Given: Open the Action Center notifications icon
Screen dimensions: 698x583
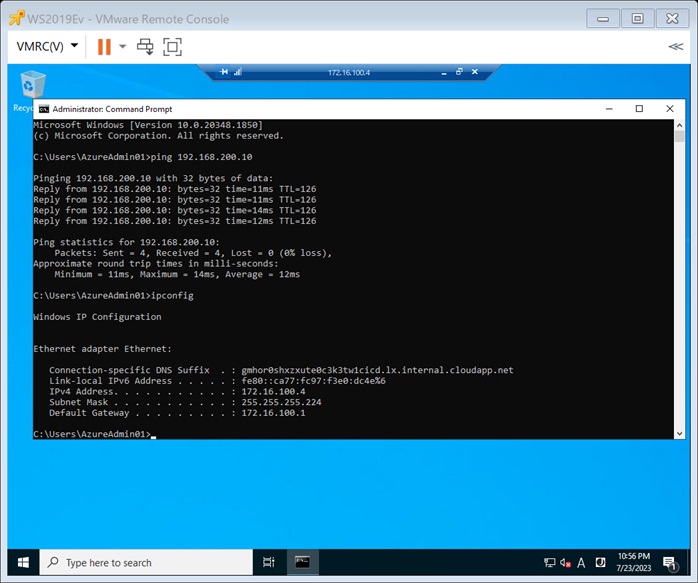Looking at the screenshot, I should 670,563.
